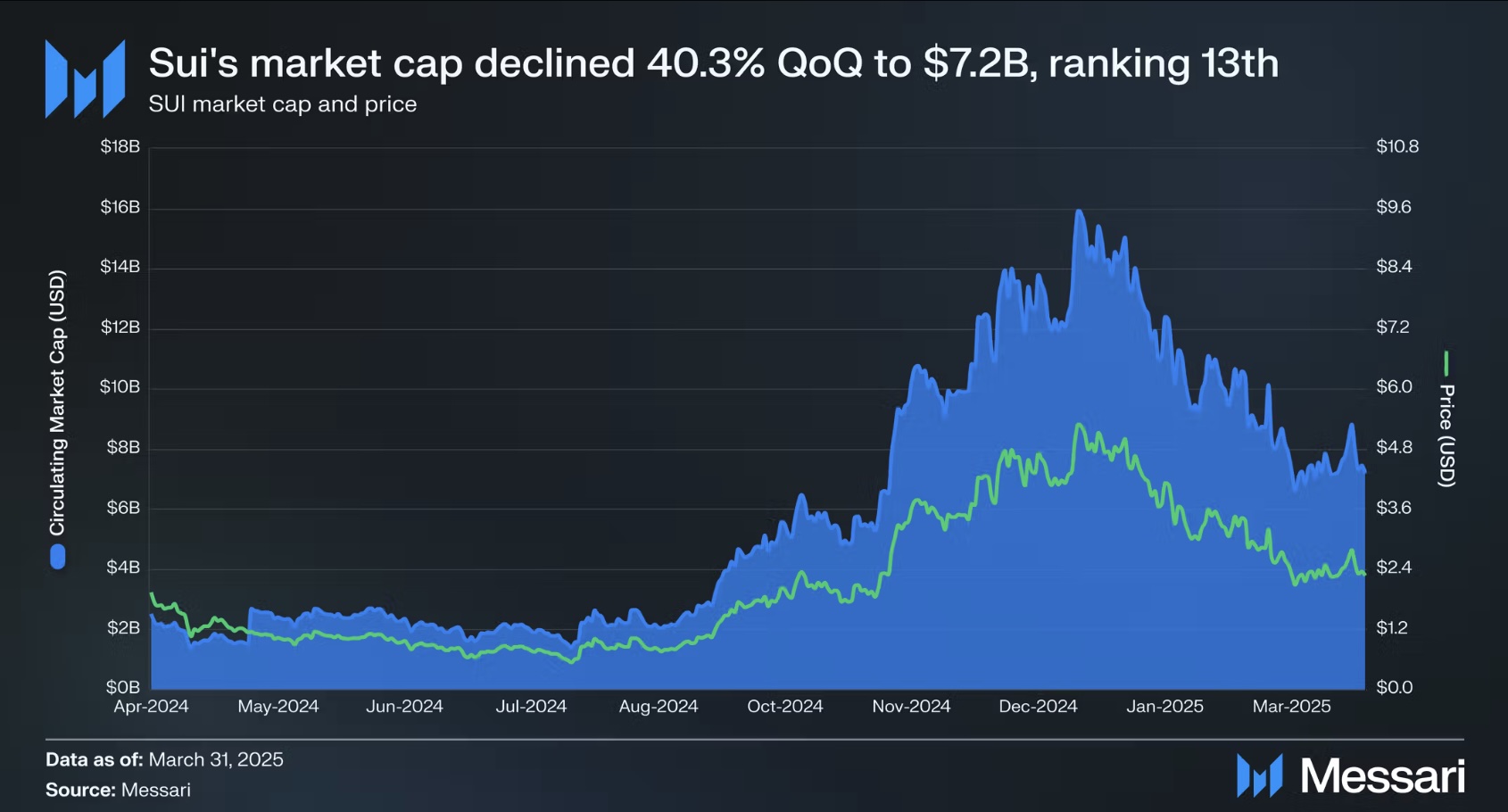Click the 'Jan-2025' x-axis label
This screenshot has width=1508, height=812.
pyautogui.click(x=1164, y=707)
